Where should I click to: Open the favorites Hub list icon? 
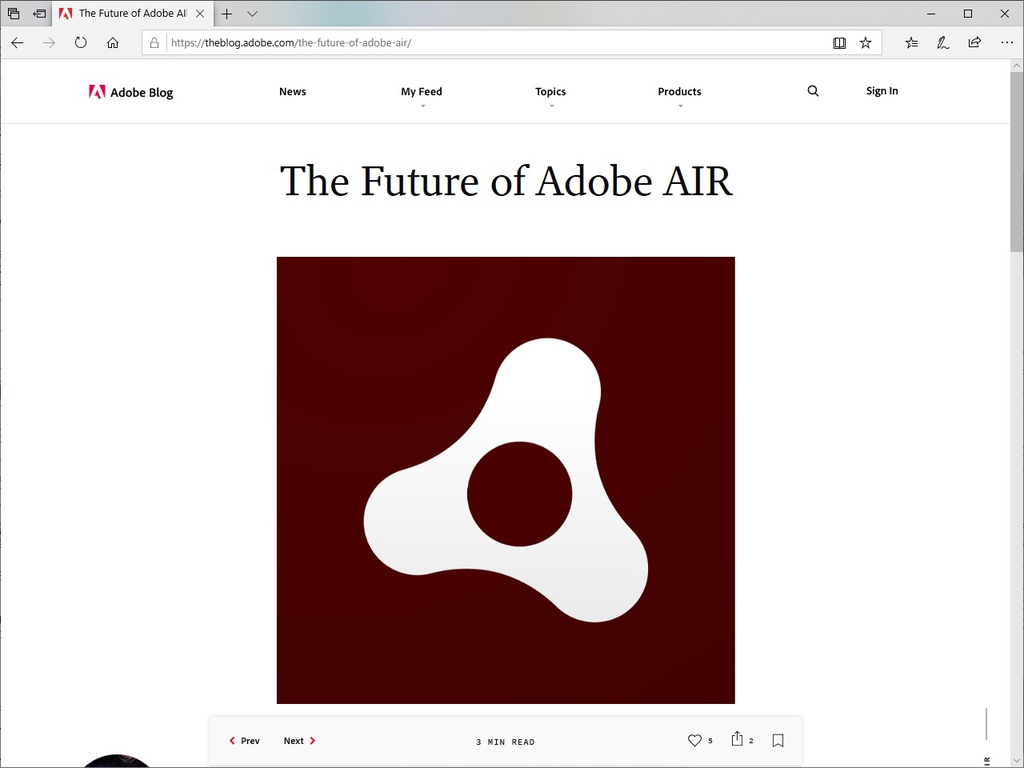pos(910,43)
